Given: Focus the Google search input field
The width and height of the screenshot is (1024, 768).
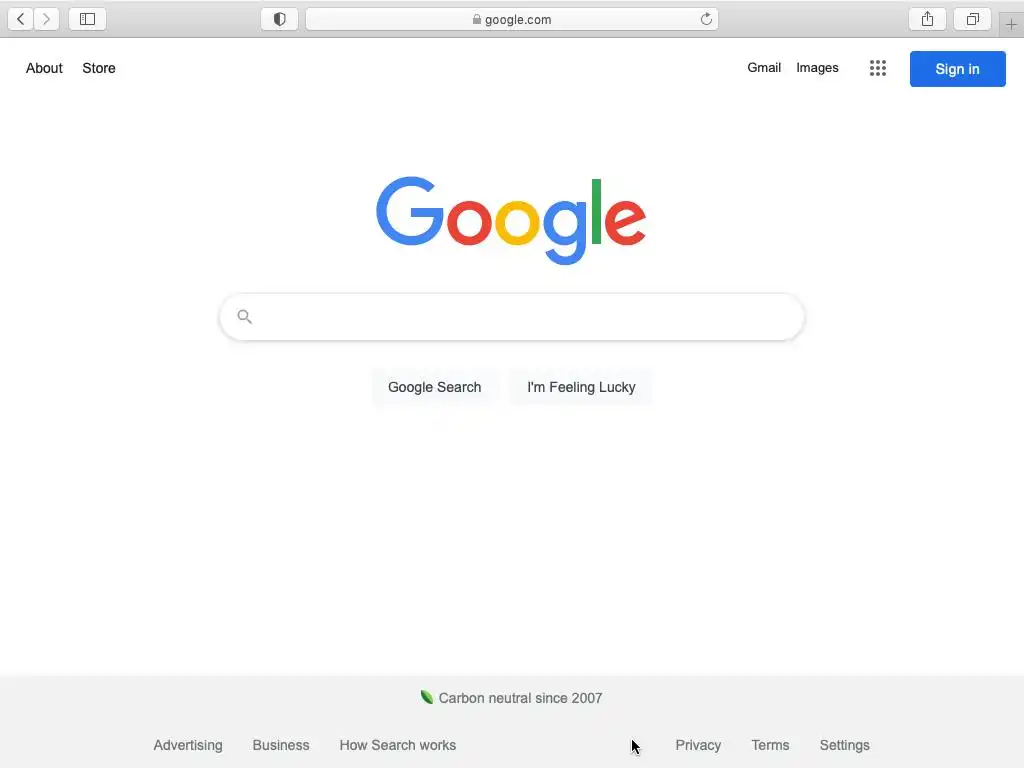Looking at the screenshot, I should 512,317.
